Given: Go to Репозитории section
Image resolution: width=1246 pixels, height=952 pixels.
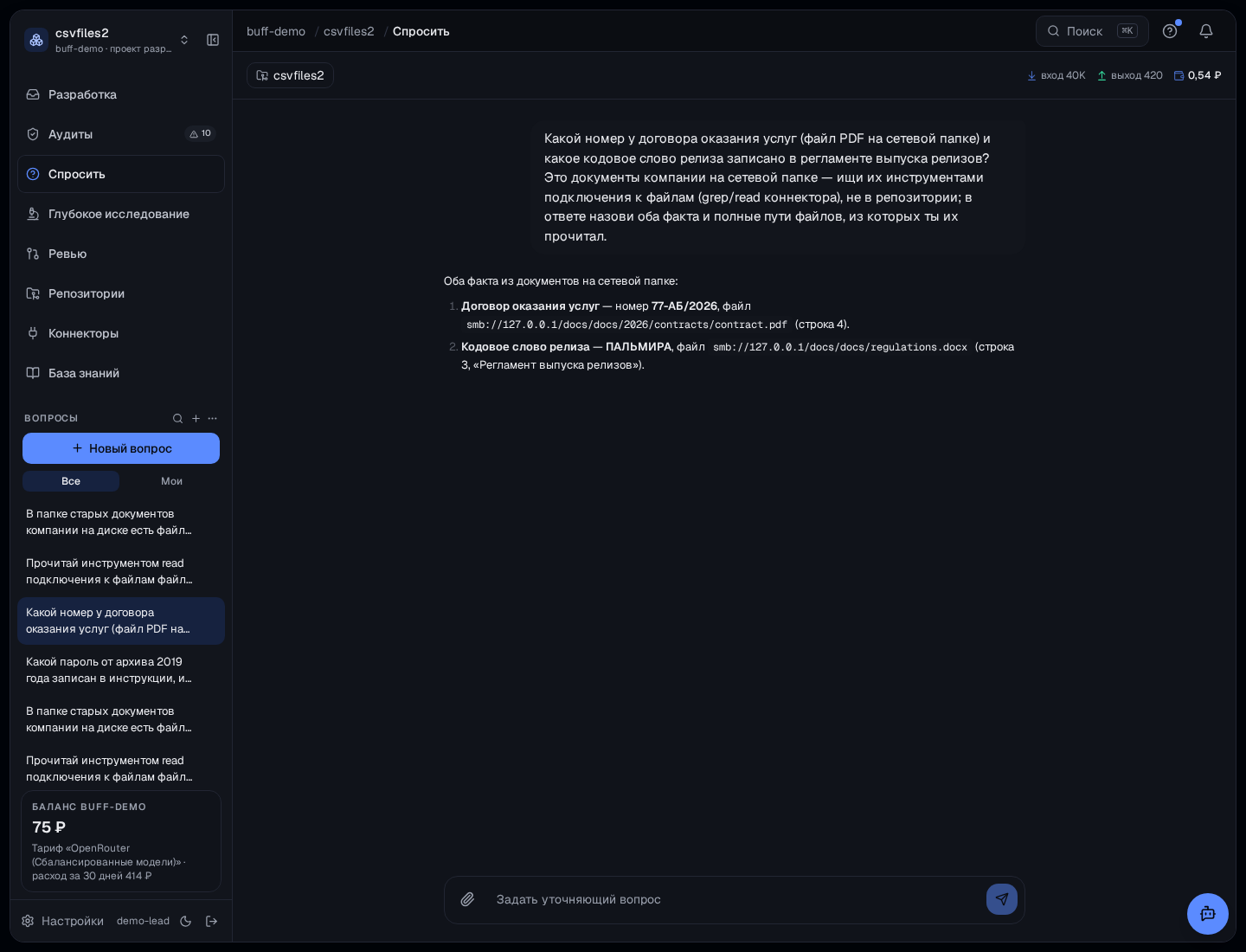Looking at the screenshot, I should tap(121, 293).
